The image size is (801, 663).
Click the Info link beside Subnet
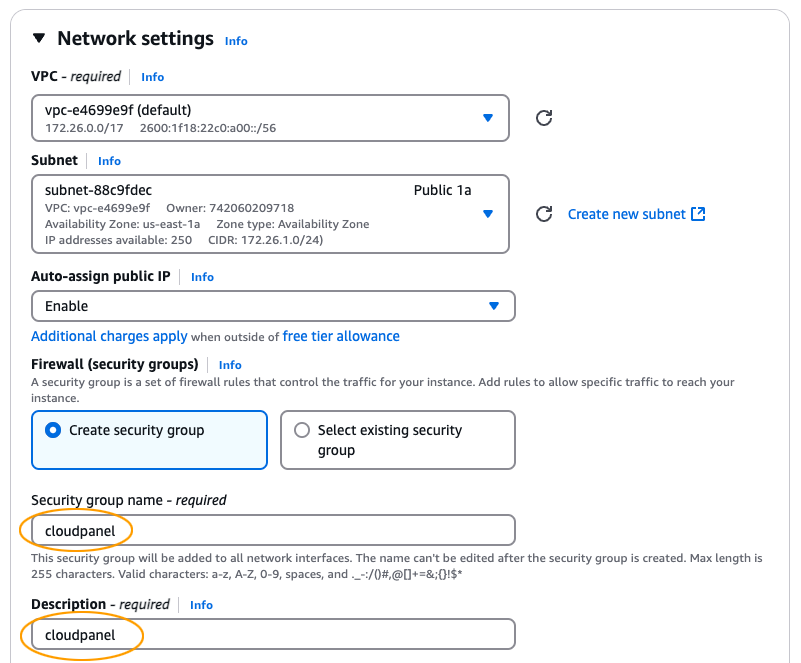click(x=108, y=160)
